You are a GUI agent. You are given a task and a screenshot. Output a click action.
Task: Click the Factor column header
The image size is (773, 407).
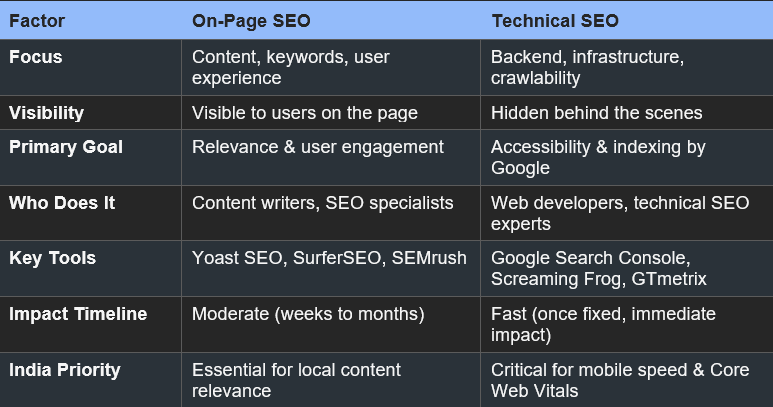click(37, 20)
